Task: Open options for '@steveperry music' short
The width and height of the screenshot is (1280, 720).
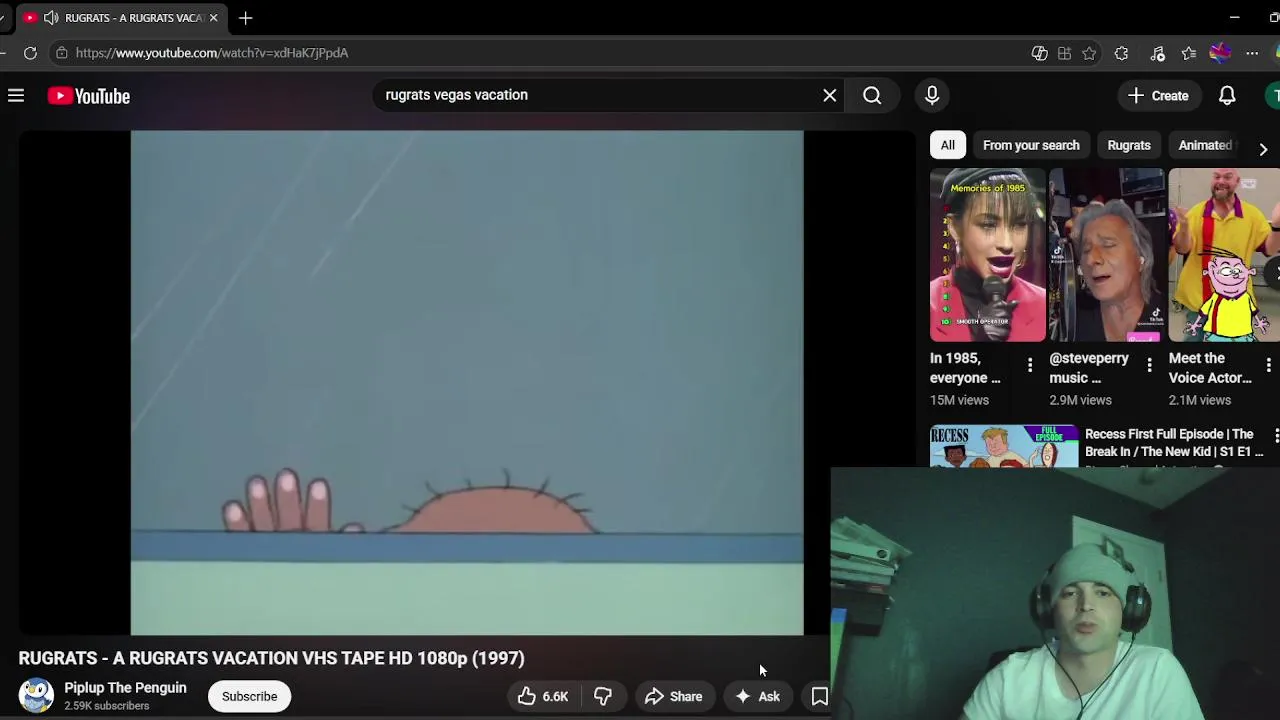Action: 1149,365
